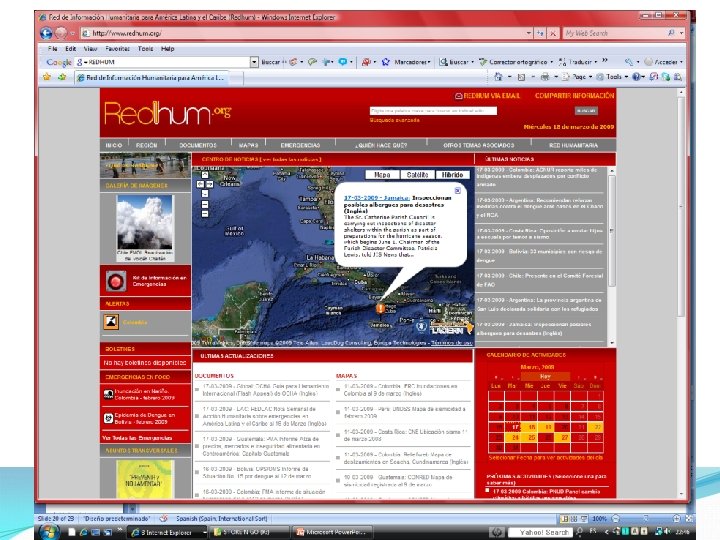
Task: Expand the Marcadores dropdown arrow
Action: coord(429,62)
